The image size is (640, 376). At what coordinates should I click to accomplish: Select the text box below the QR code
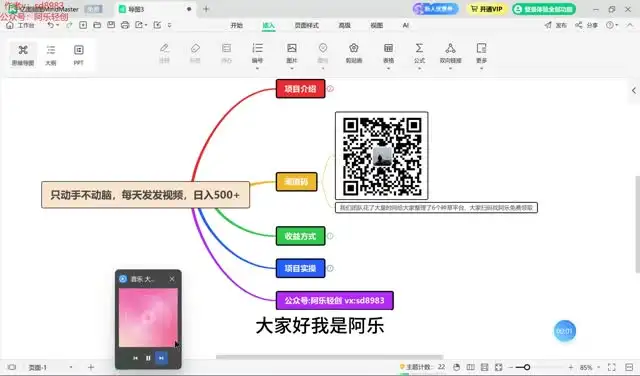[x=436, y=207]
